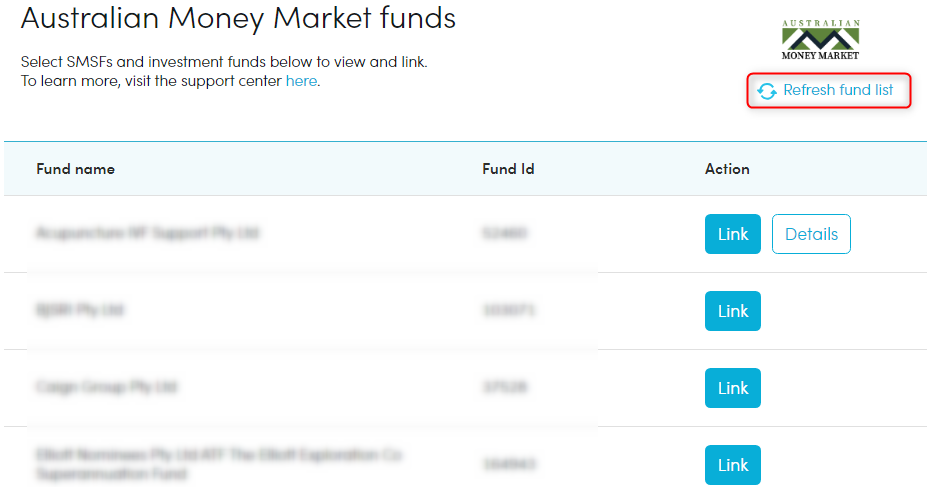This screenshot has height=502, width=944.
Task: Click the circular refresh arrows icon
Action: click(766, 91)
